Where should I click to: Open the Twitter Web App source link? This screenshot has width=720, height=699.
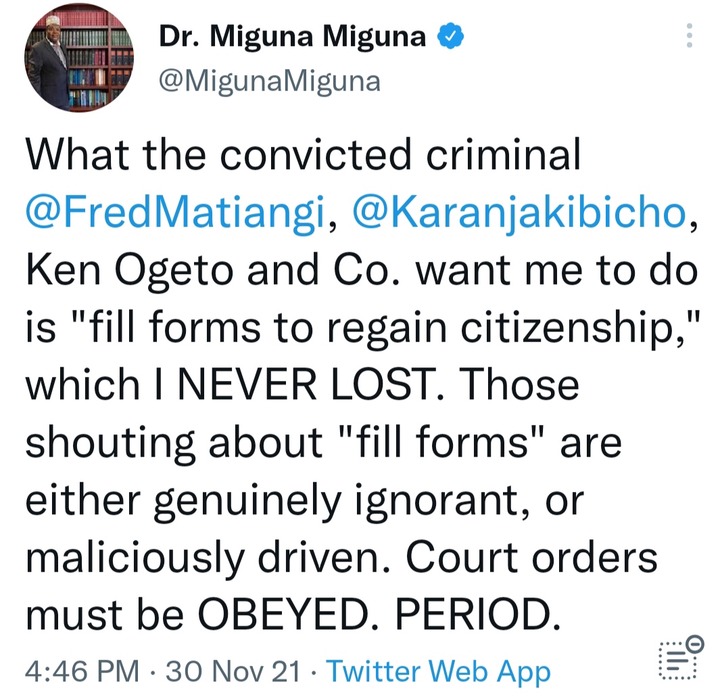439,672
